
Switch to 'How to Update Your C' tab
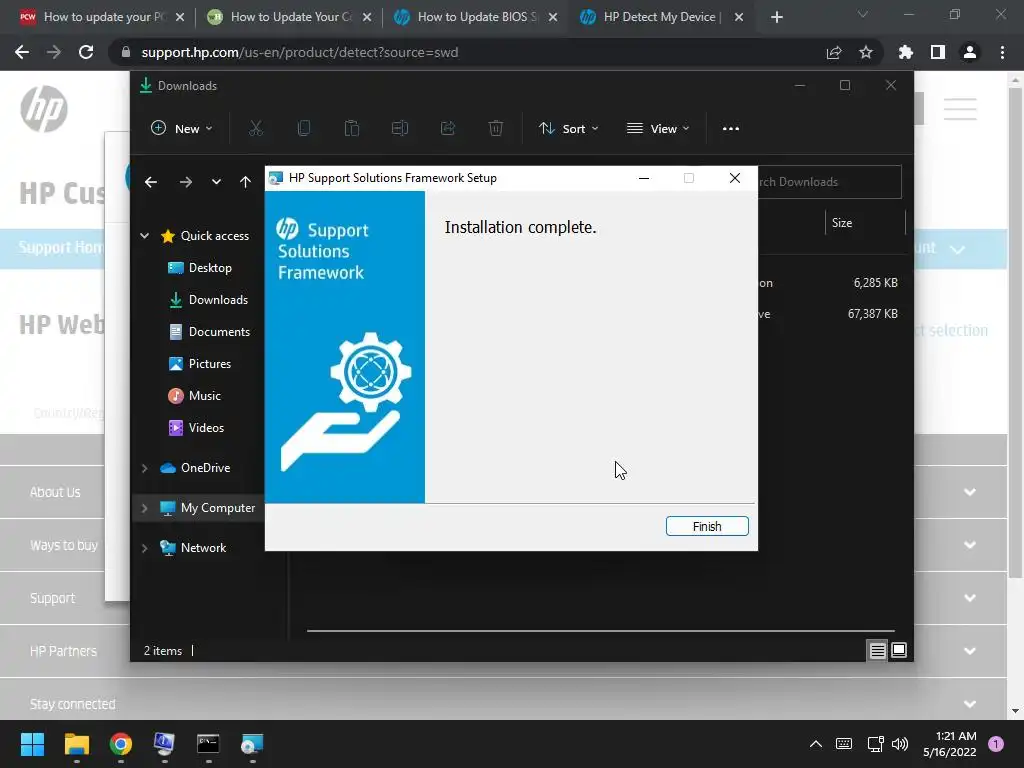[289, 17]
